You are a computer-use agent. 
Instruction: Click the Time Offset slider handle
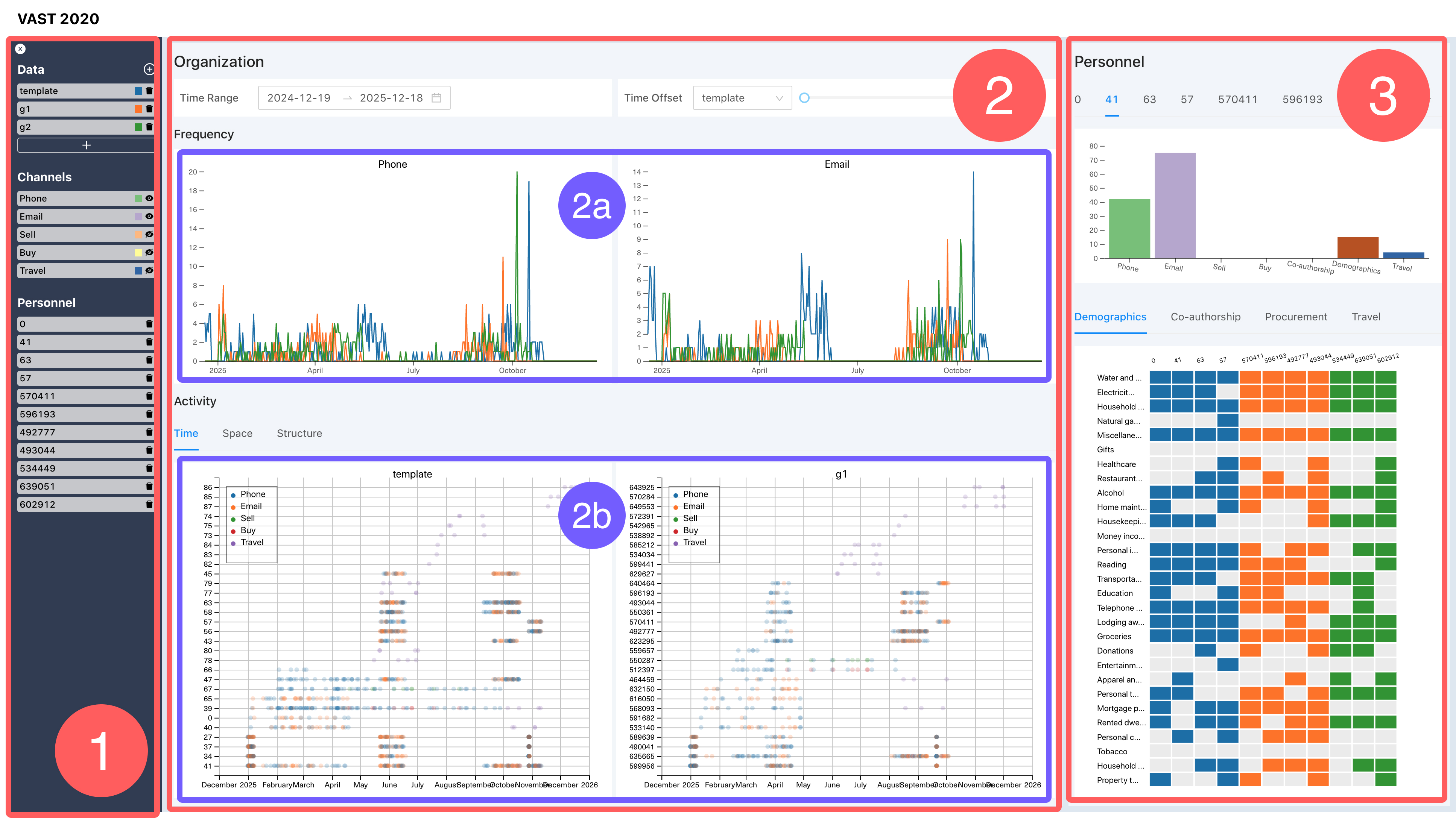point(804,98)
